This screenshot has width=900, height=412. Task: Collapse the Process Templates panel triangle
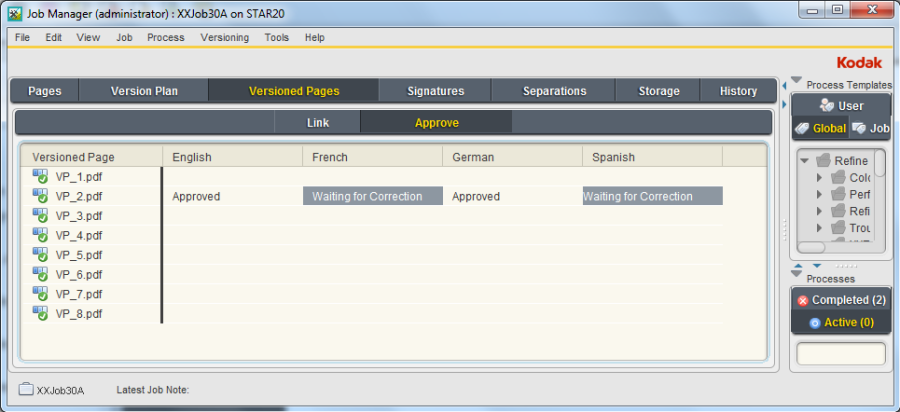point(796,80)
